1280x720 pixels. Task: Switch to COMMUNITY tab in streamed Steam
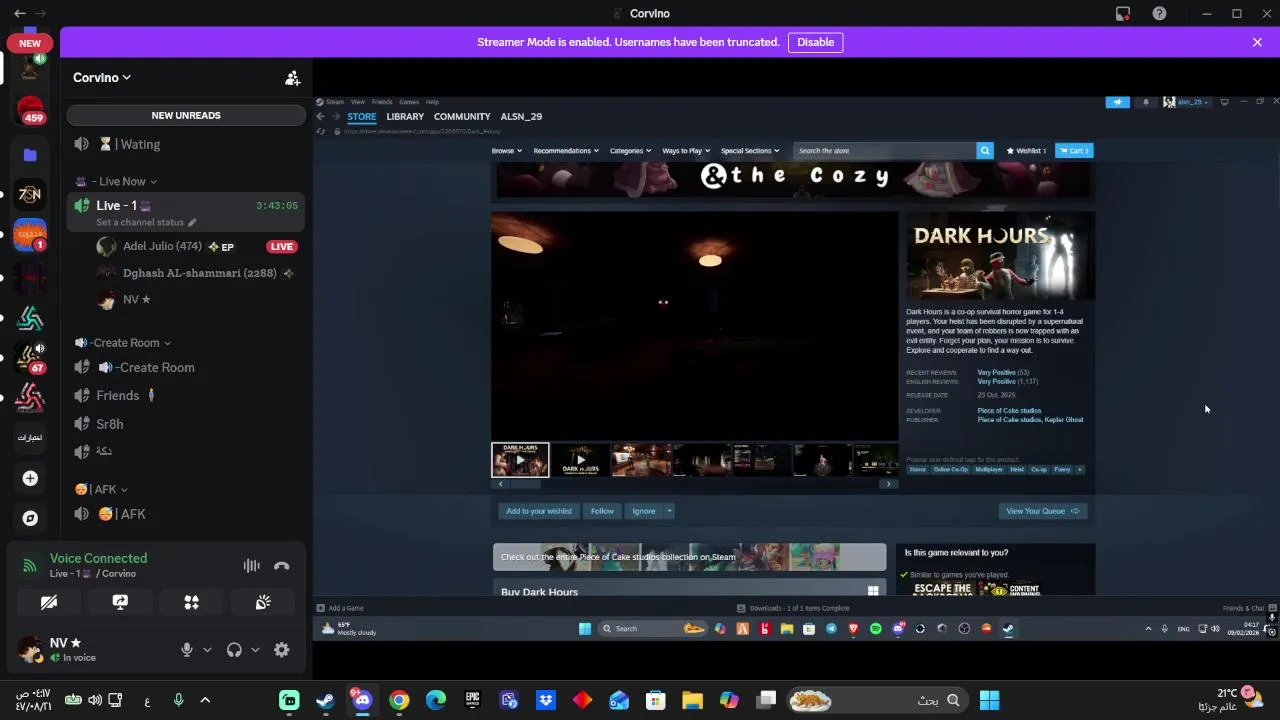click(x=462, y=116)
